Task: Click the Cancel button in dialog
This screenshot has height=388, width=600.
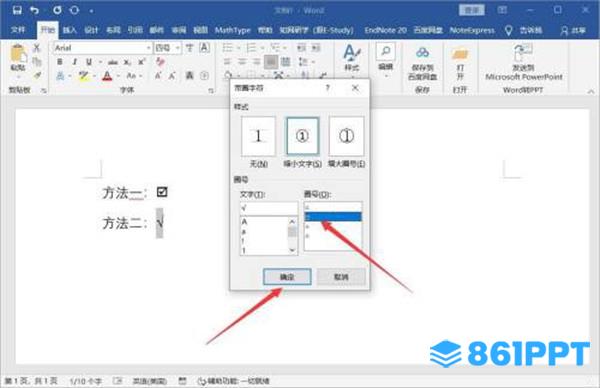Action: pos(341,277)
